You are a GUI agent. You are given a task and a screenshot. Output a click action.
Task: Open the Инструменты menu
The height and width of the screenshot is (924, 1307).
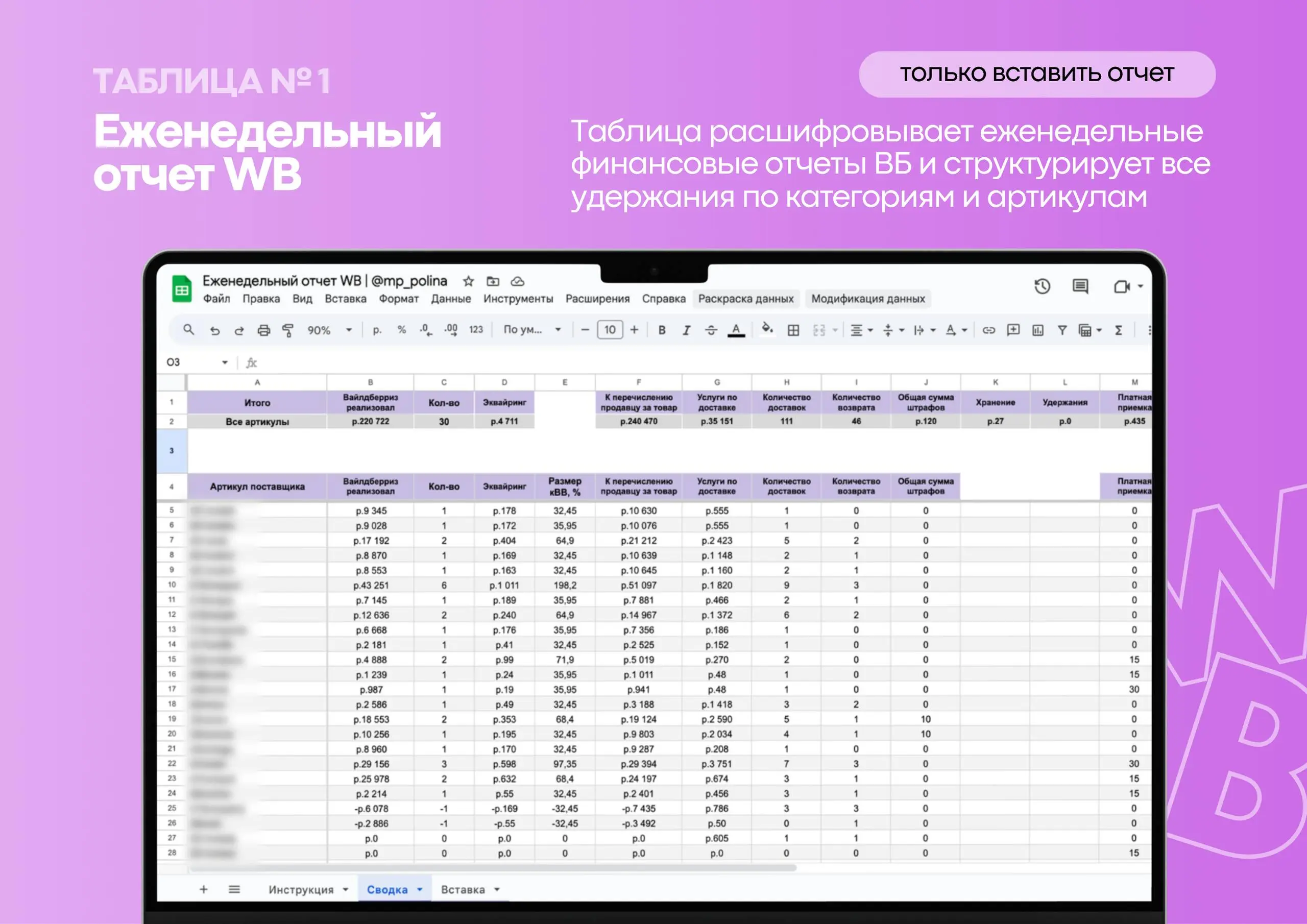(x=518, y=299)
